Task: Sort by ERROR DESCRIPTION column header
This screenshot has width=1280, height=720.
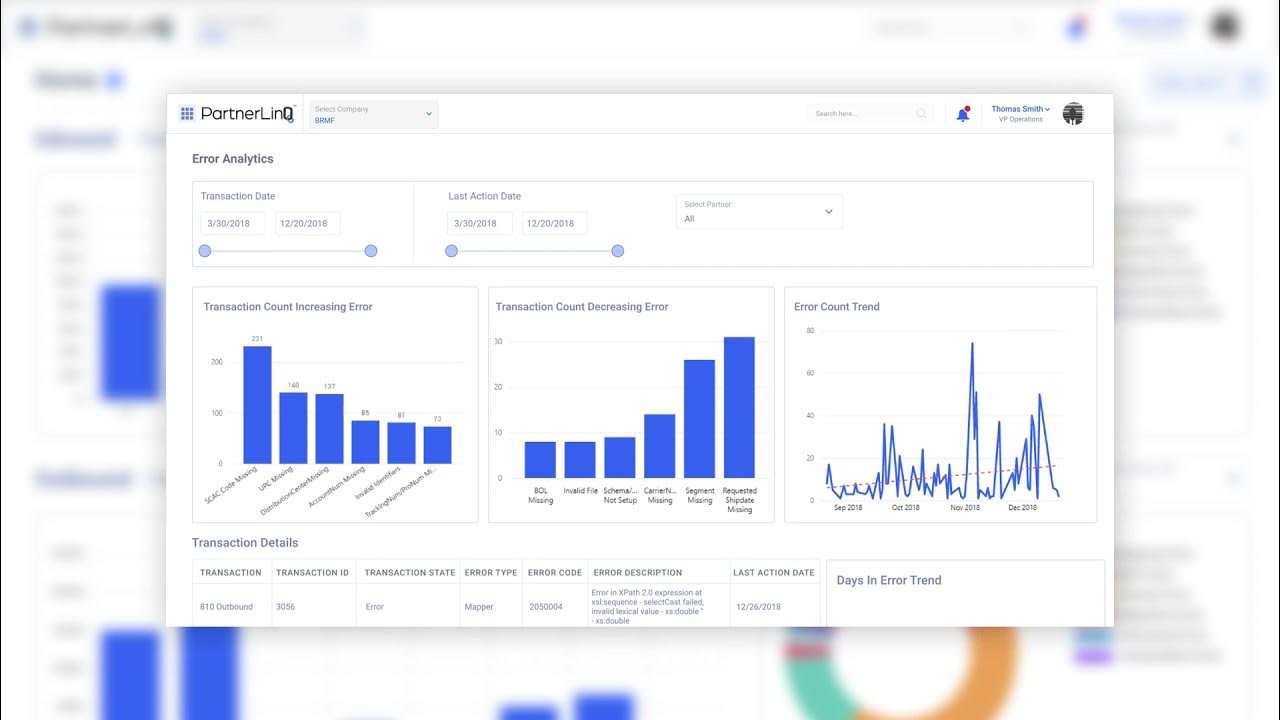Action: click(638, 573)
